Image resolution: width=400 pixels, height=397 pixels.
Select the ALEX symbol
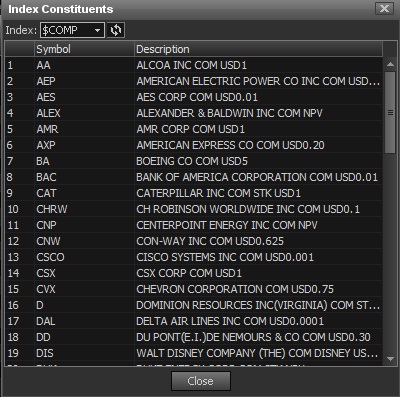(49, 113)
